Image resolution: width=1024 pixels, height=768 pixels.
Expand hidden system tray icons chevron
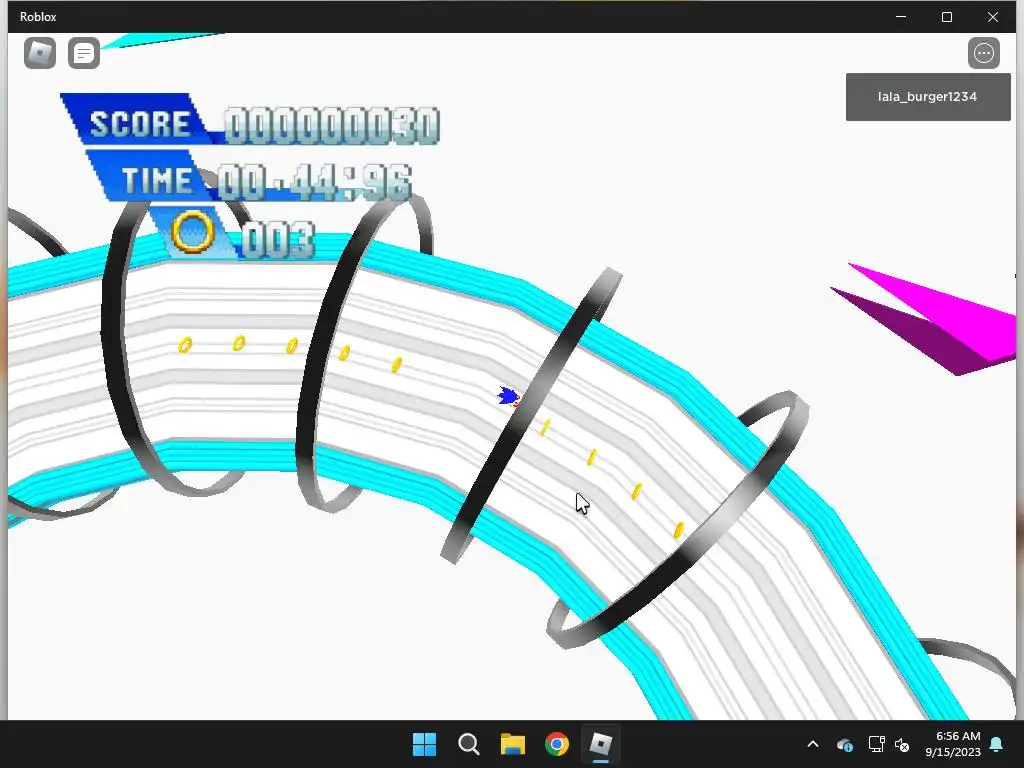coord(813,744)
